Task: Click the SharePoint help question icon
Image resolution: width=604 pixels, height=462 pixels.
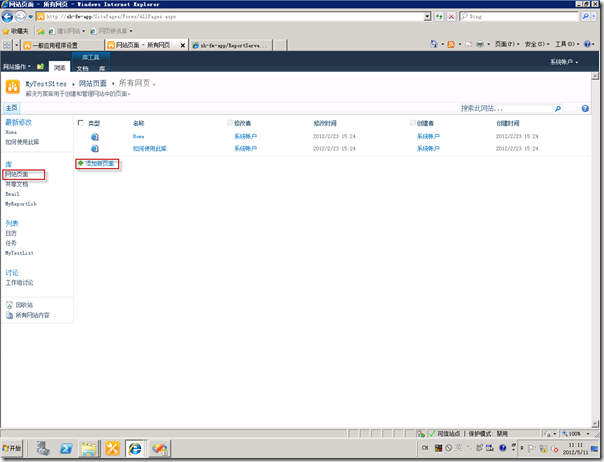Action: (x=585, y=109)
